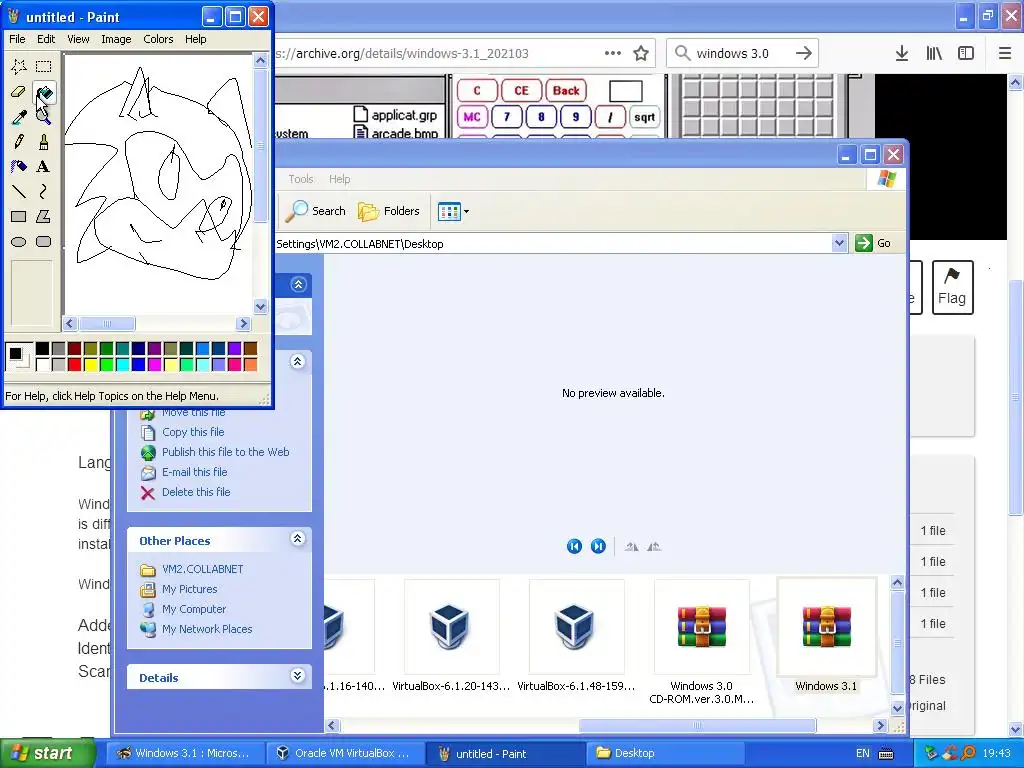Select the rectangular Select tool in Paint

[x=44, y=66]
